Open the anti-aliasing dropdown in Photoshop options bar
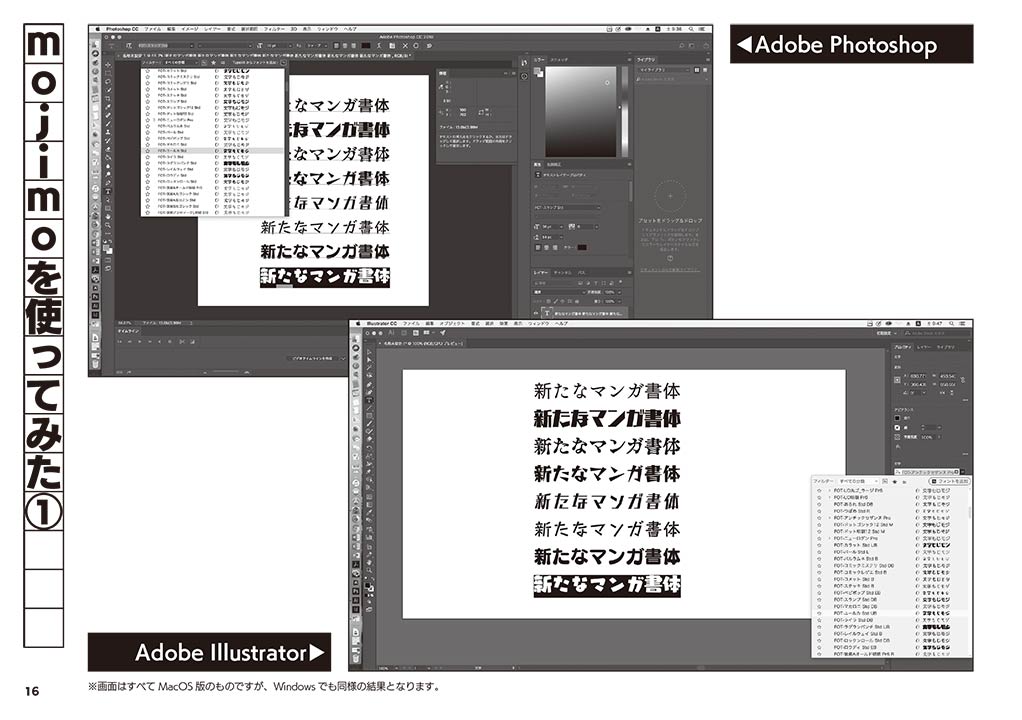The image size is (1022, 720). point(315,46)
